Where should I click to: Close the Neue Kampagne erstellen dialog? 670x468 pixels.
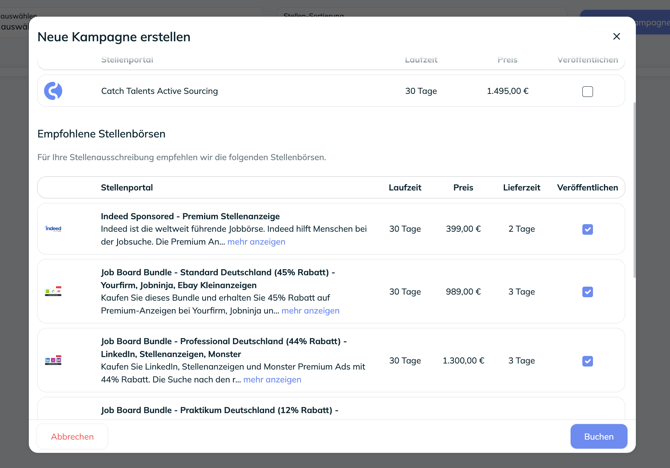(x=616, y=36)
